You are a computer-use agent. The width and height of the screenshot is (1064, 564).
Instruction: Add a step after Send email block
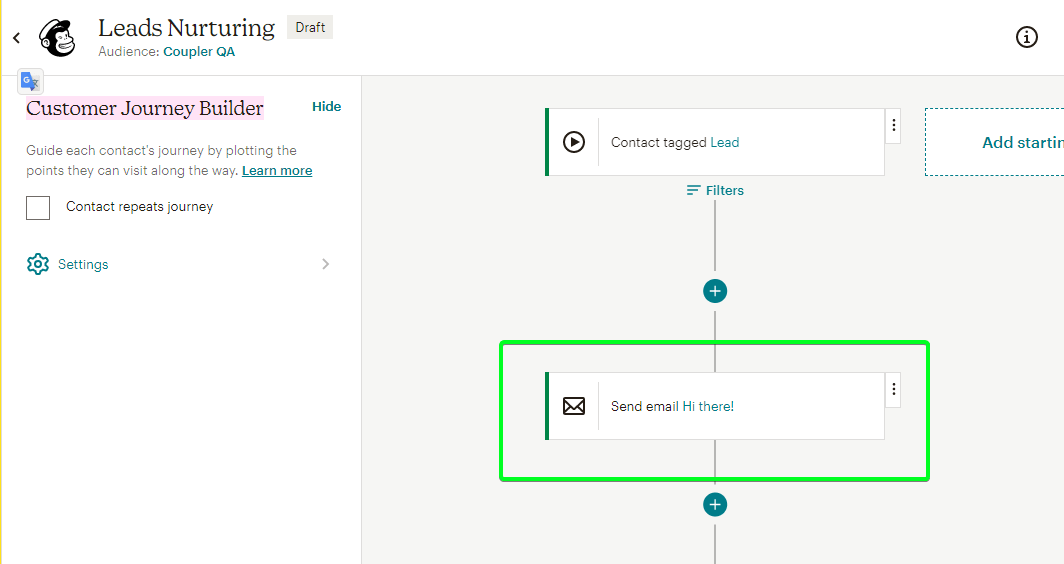pos(715,504)
